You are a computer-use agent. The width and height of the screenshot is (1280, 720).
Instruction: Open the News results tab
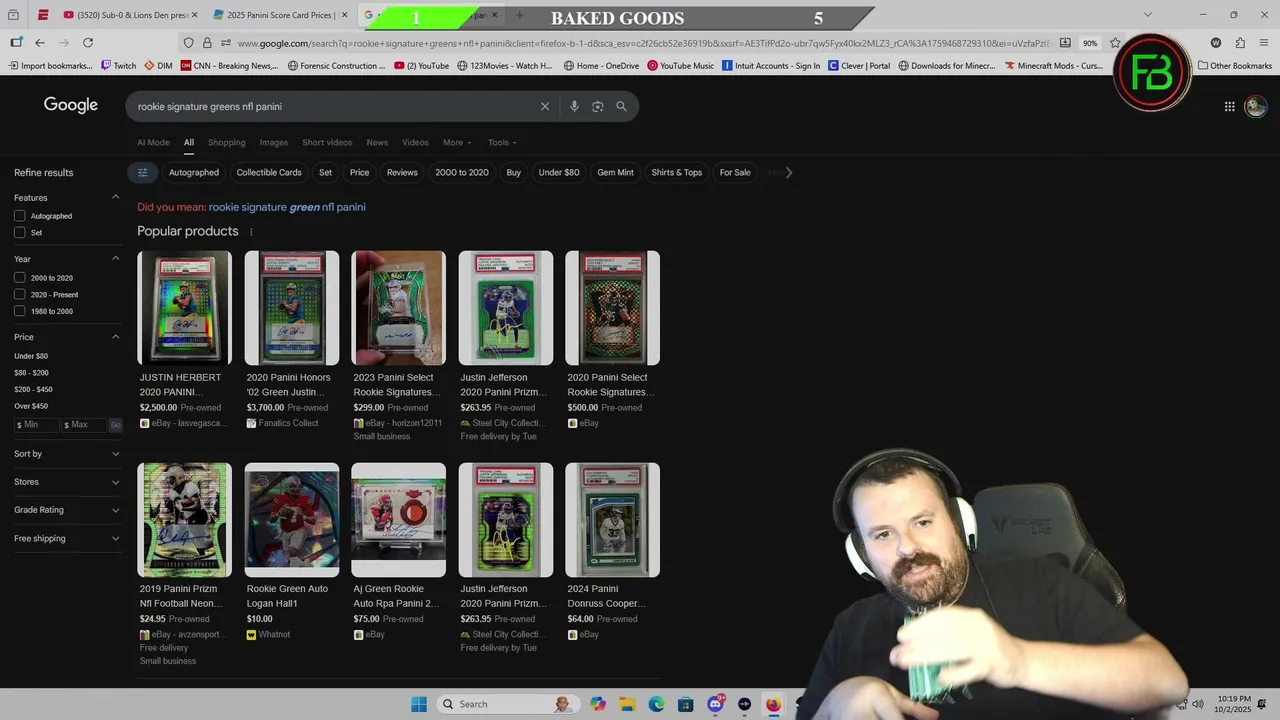point(377,142)
